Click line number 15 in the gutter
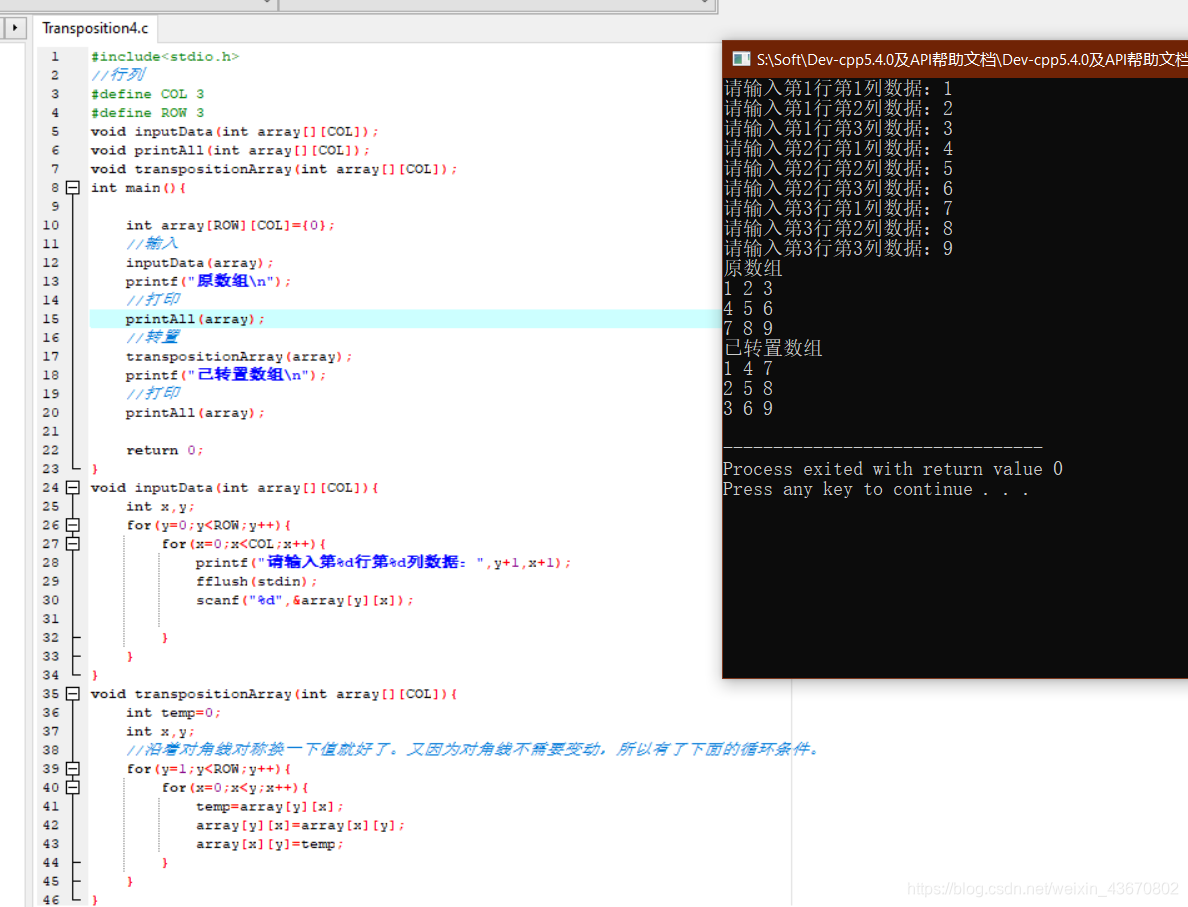 [51, 319]
